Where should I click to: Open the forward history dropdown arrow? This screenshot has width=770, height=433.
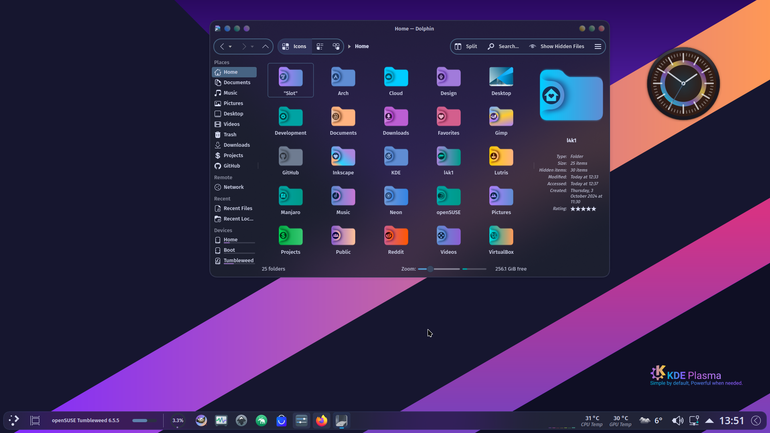[252, 47]
